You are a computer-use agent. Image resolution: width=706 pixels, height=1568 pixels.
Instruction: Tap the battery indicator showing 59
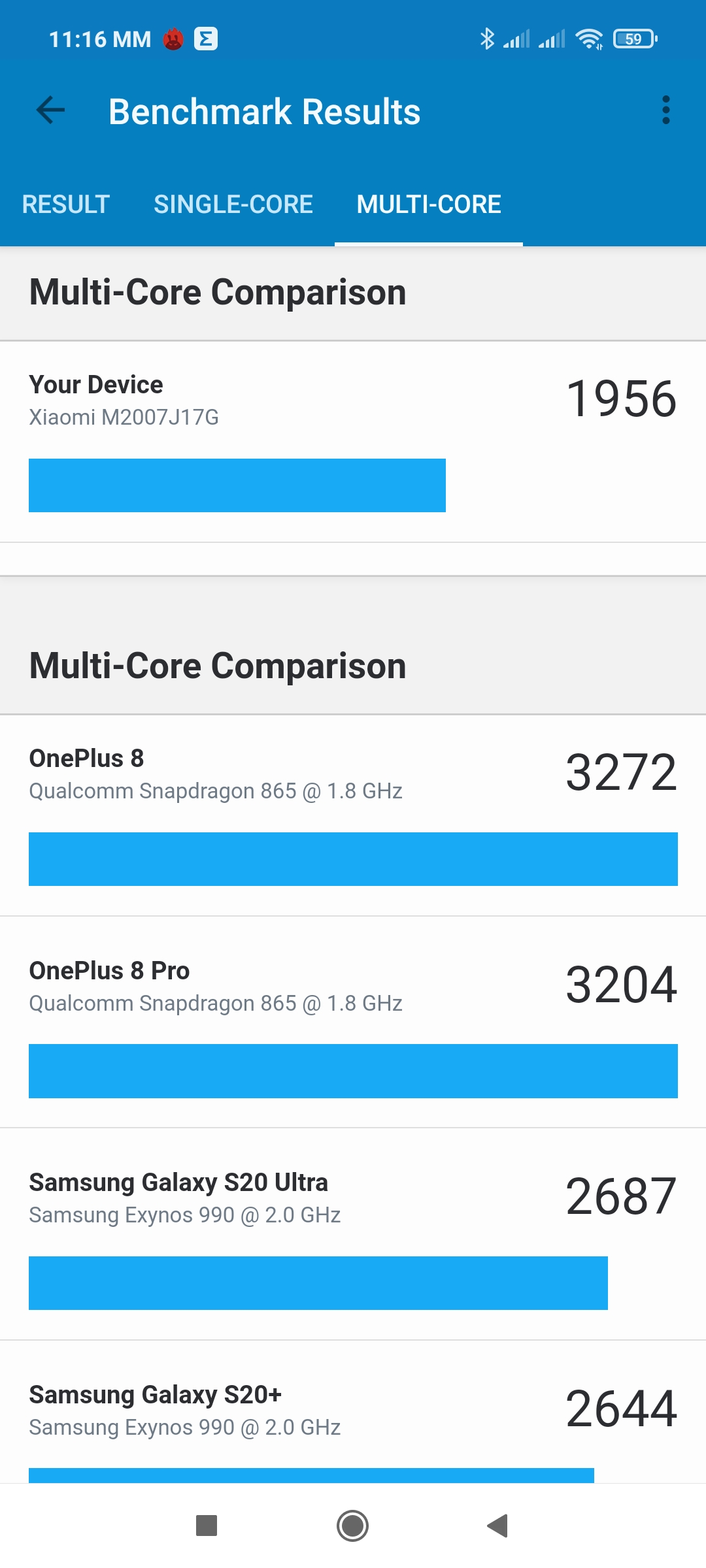(635, 39)
